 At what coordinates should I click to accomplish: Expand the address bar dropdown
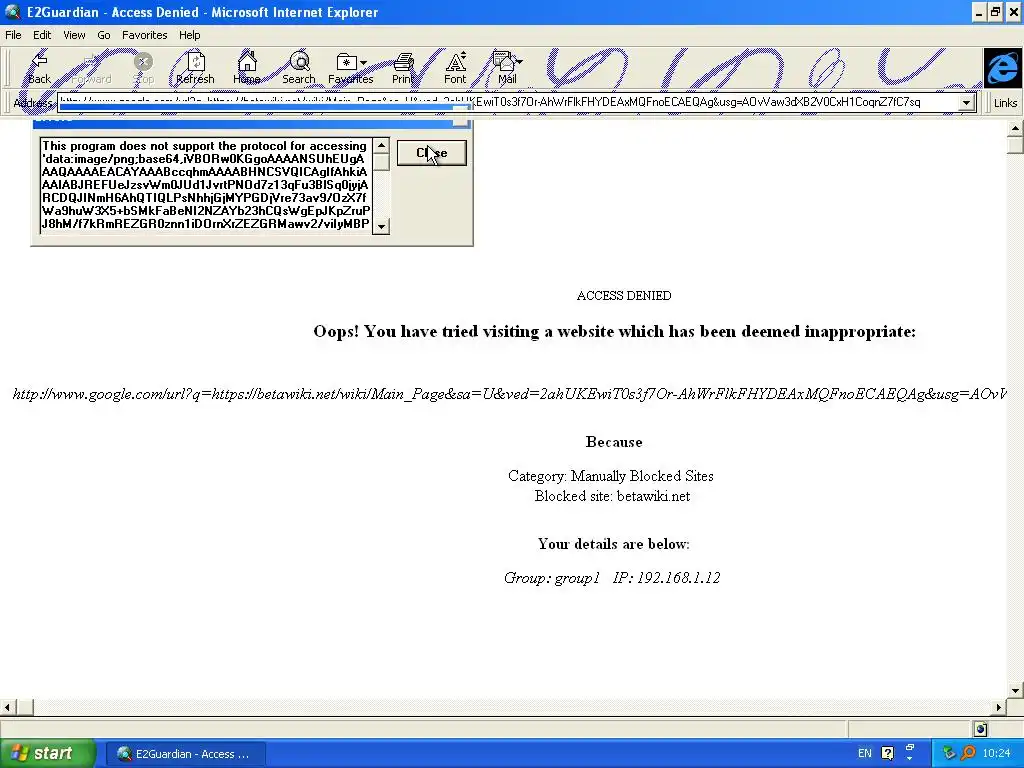click(966, 103)
